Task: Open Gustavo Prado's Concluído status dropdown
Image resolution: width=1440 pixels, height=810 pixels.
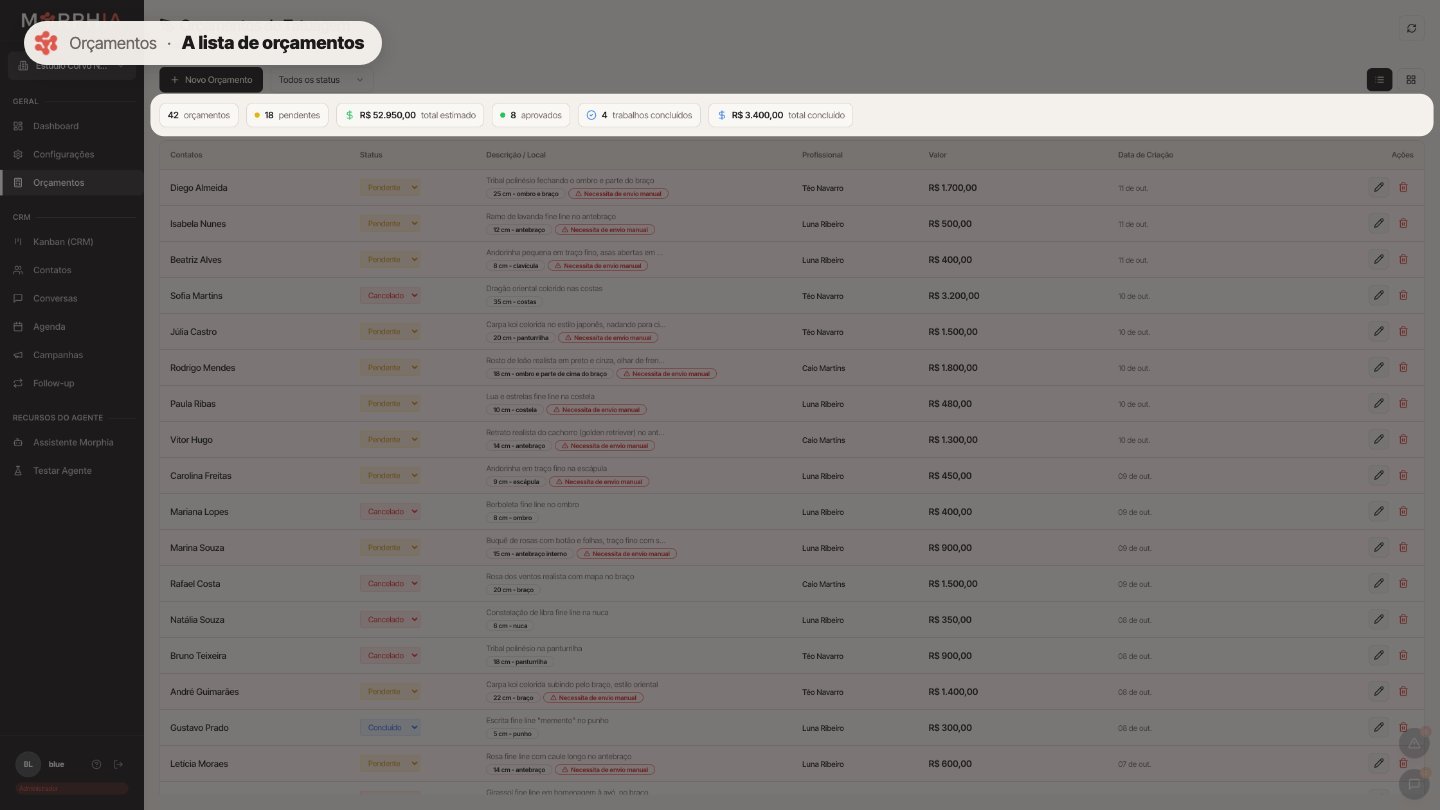Action: (390, 727)
